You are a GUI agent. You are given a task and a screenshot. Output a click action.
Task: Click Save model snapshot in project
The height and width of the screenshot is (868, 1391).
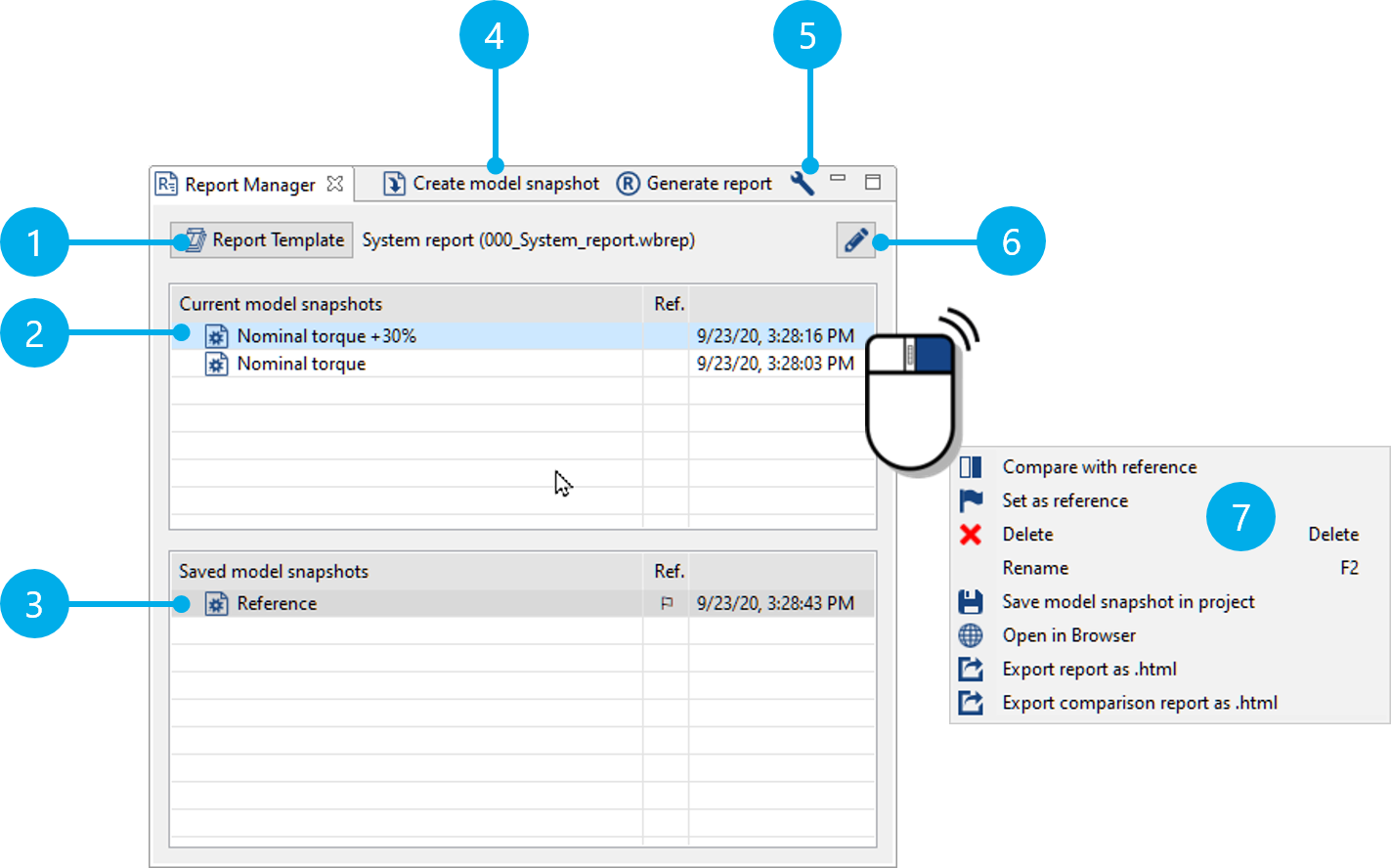[1128, 602]
